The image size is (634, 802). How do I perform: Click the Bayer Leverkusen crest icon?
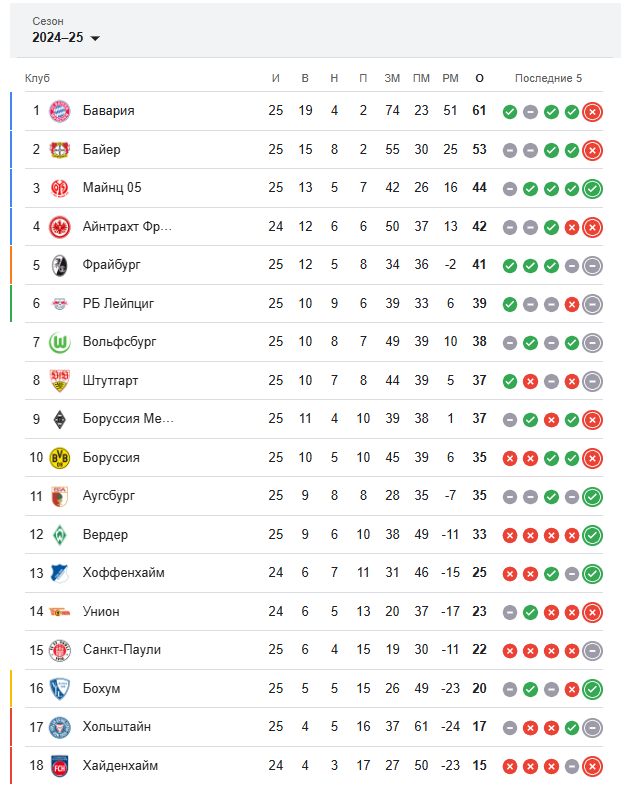[x=59, y=149]
